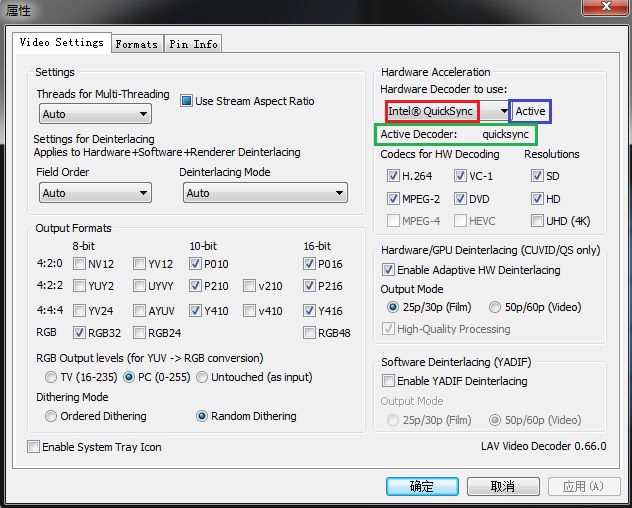Open the Pin Info tab
Image resolution: width=632 pixels, height=508 pixels.
tap(193, 44)
